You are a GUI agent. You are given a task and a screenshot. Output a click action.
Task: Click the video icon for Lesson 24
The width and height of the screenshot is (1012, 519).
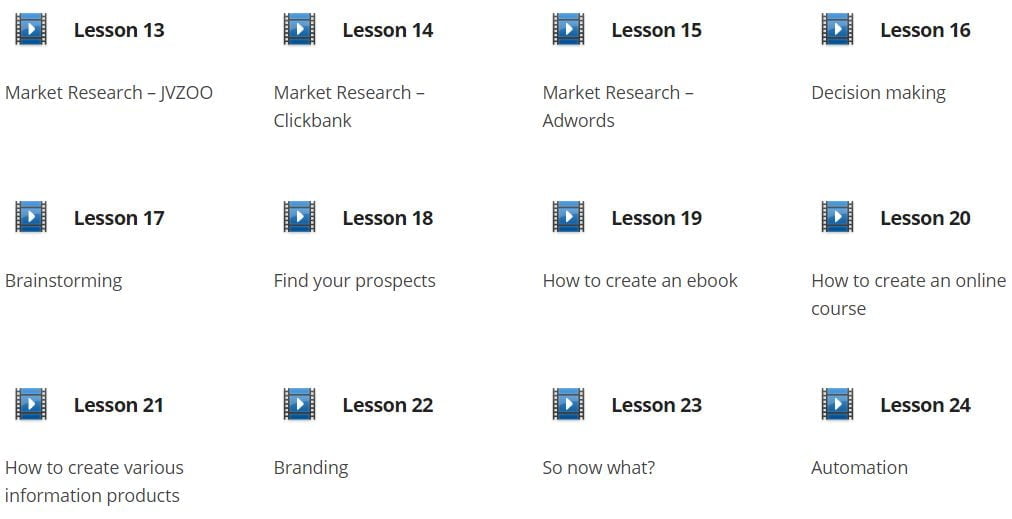tap(837, 404)
